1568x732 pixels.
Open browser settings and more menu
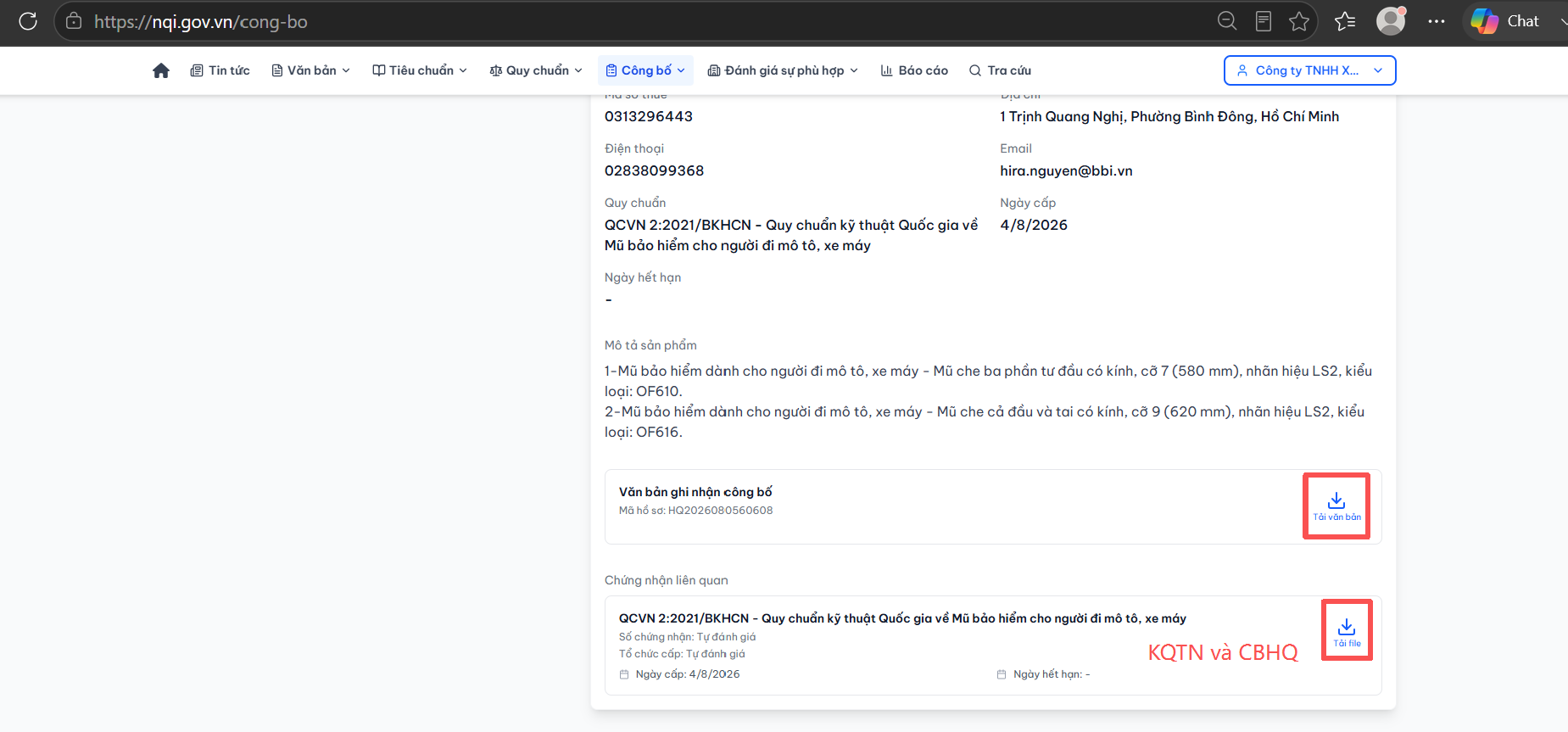click(1437, 21)
